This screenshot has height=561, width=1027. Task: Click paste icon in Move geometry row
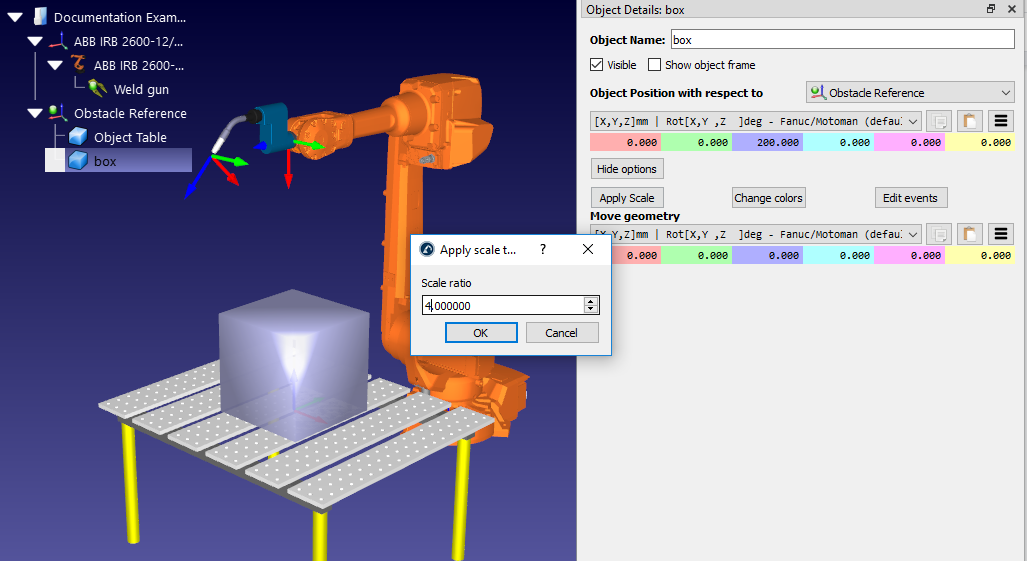click(969, 234)
